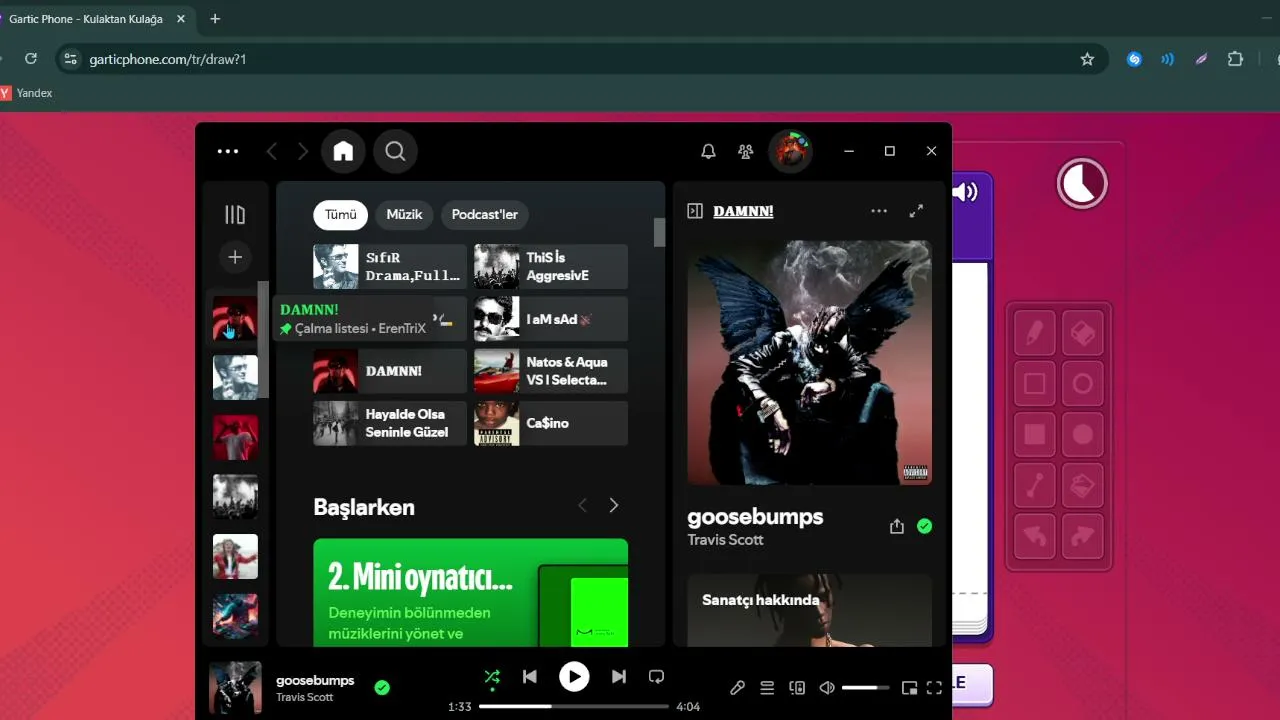
Task: Open Spotify notifications bell
Action: click(708, 151)
